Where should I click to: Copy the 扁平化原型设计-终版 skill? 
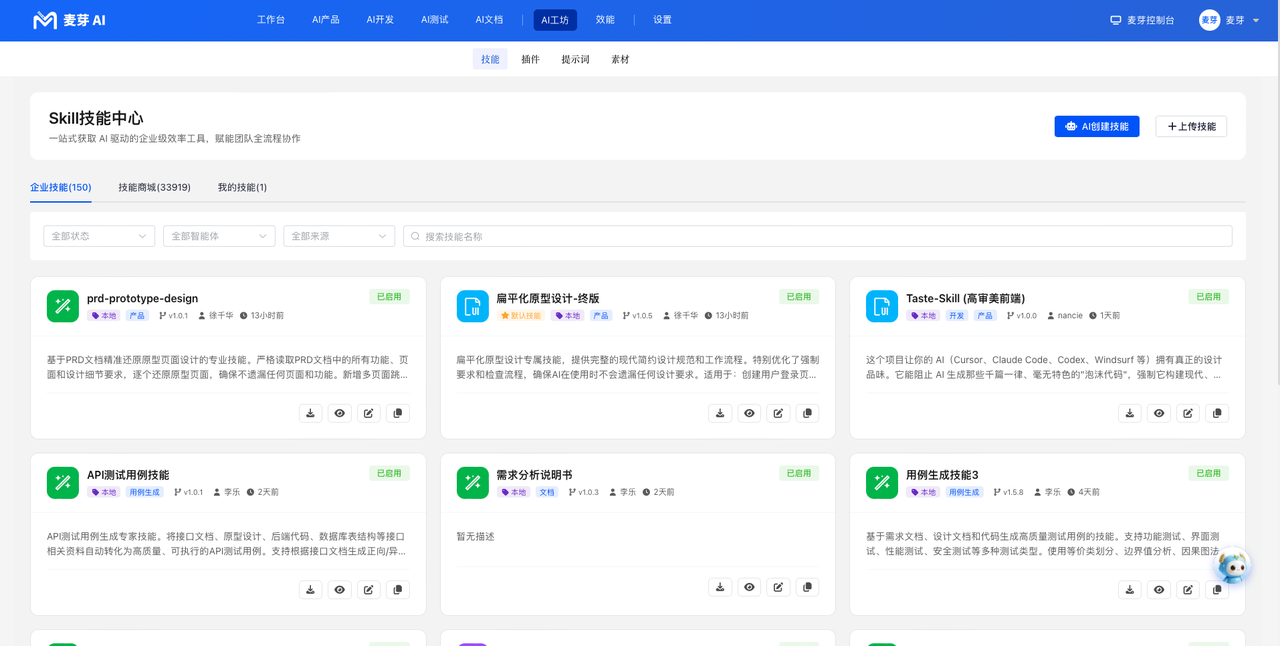pyautogui.click(x=808, y=413)
